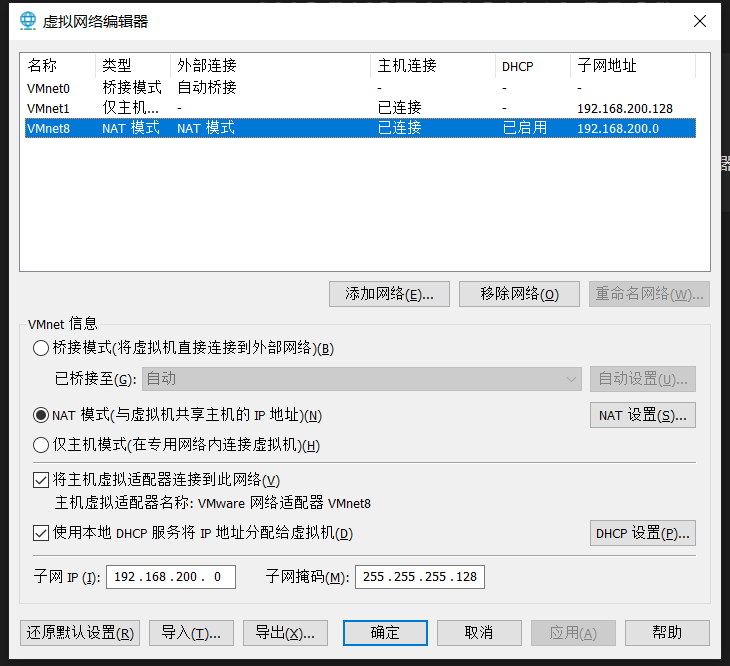
Task: Click 重命名网络(W)... button
Action: [x=649, y=294]
